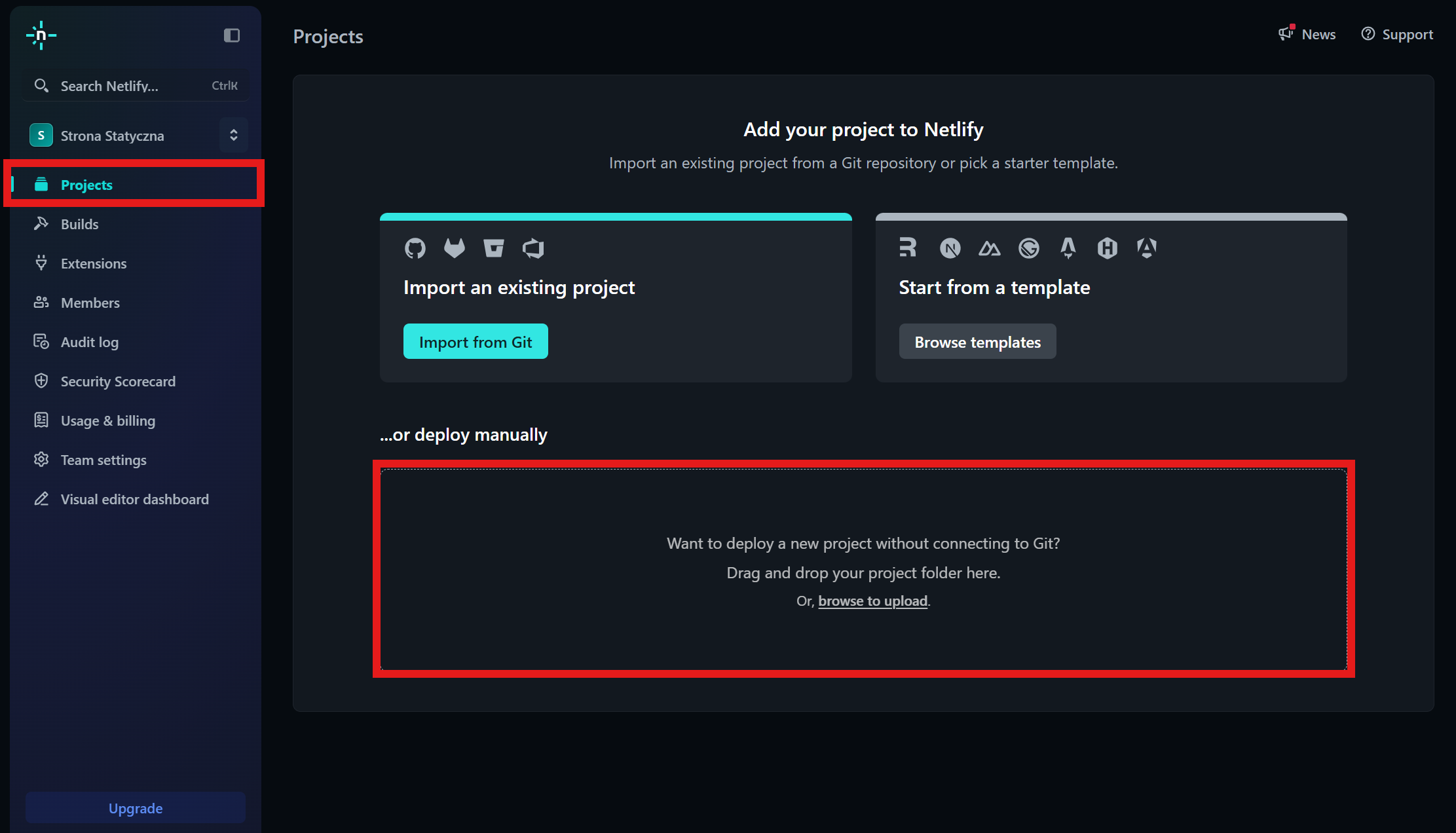The height and width of the screenshot is (833, 1456).
Task: Select the GitHub import icon
Action: pos(415,248)
